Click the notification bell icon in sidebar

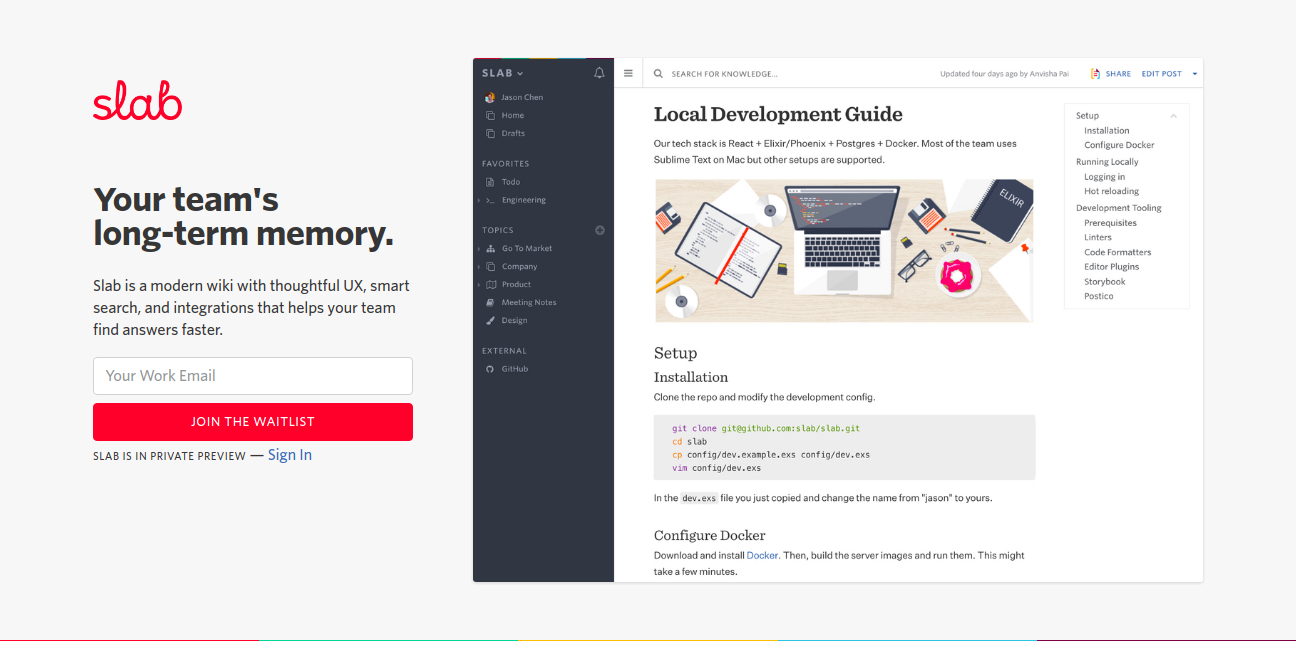coord(599,73)
